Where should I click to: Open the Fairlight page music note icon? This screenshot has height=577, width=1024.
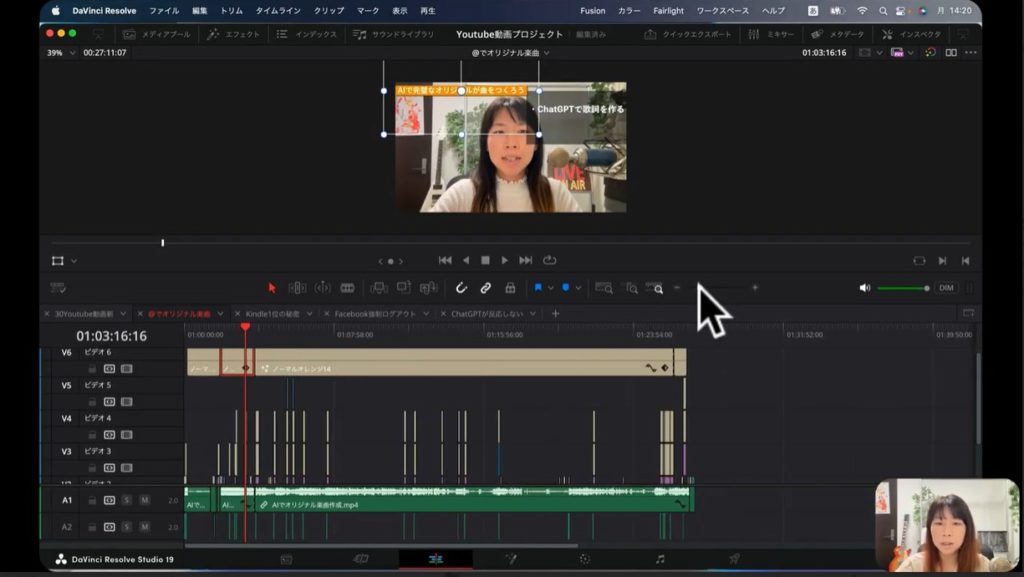click(x=660, y=559)
